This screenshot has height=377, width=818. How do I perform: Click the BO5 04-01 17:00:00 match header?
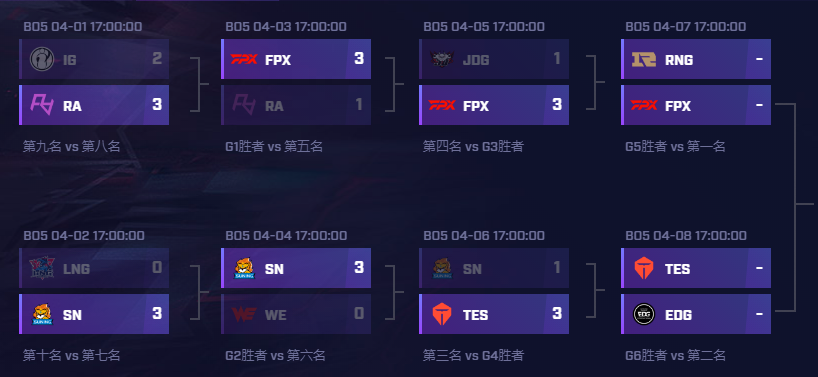click(x=82, y=27)
